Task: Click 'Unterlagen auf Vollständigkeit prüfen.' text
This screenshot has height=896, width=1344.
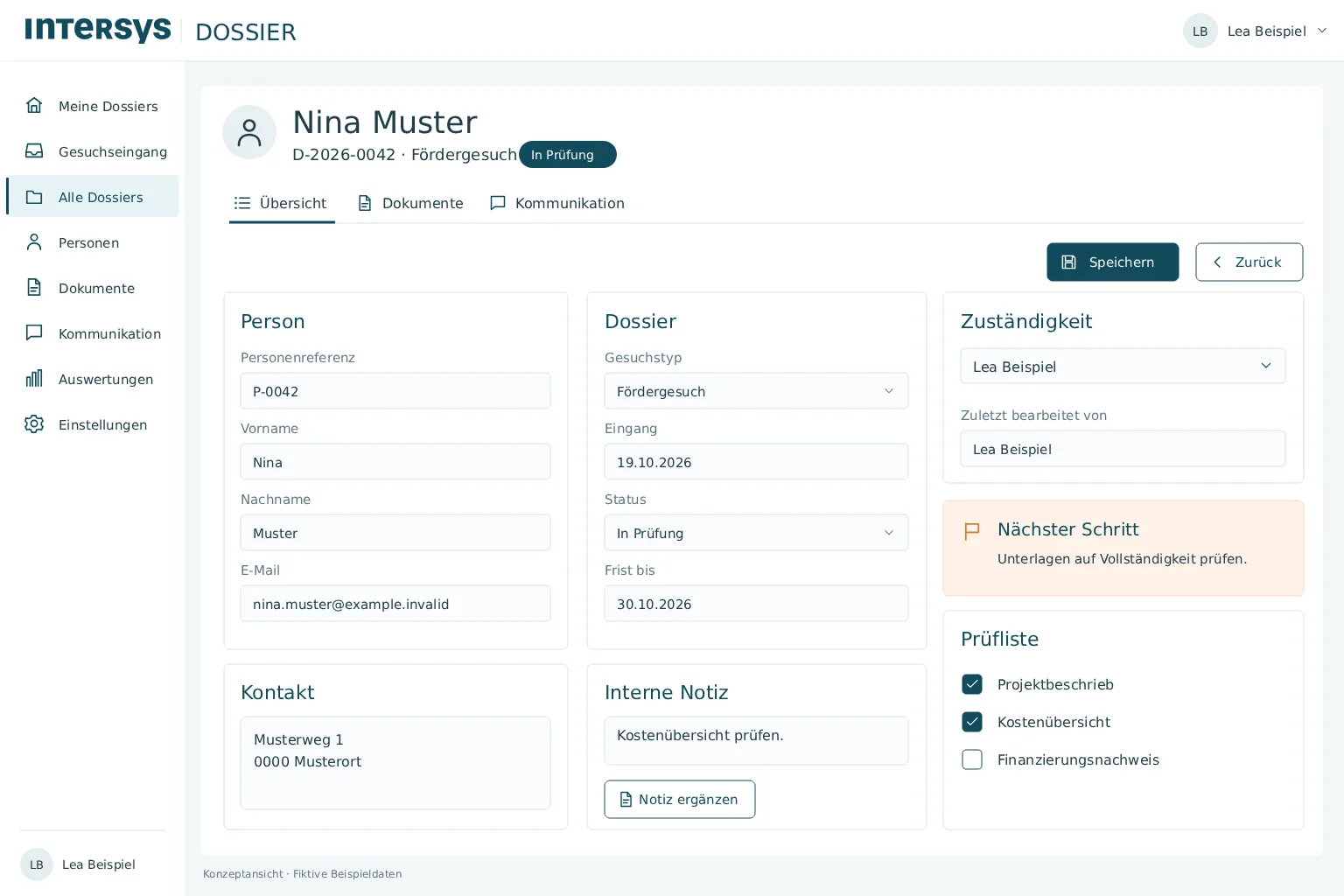Action: tap(1122, 559)
